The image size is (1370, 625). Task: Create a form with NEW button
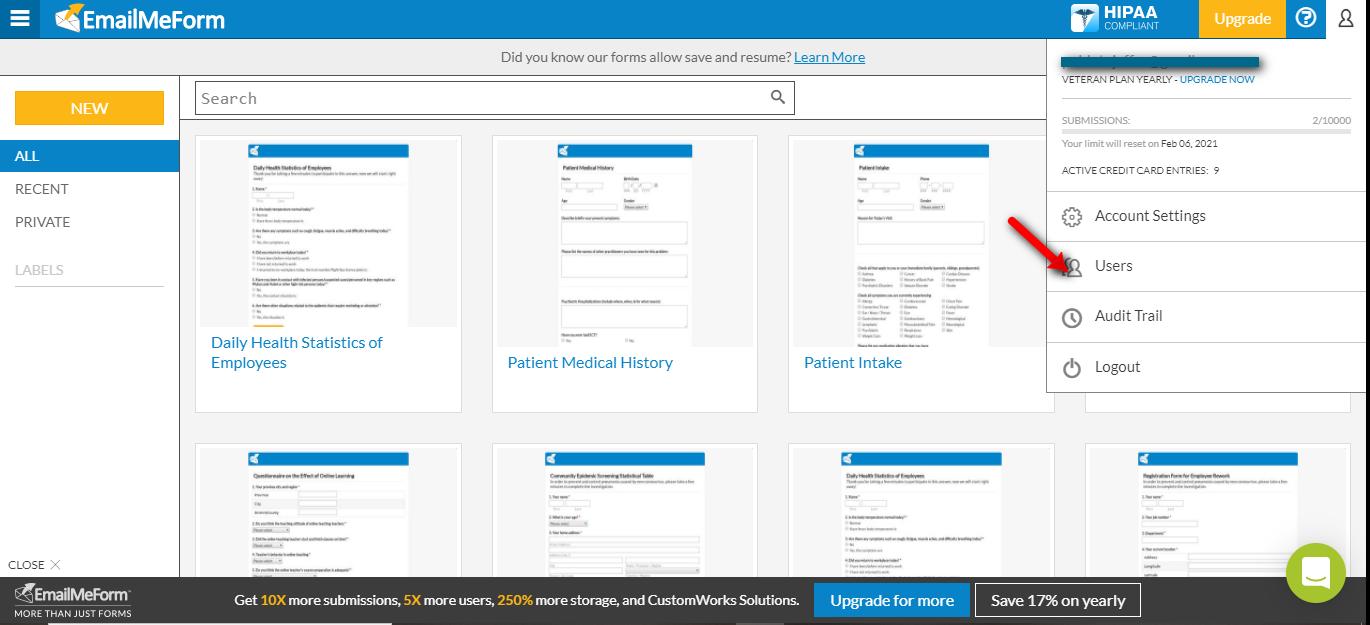click(89, 108)
